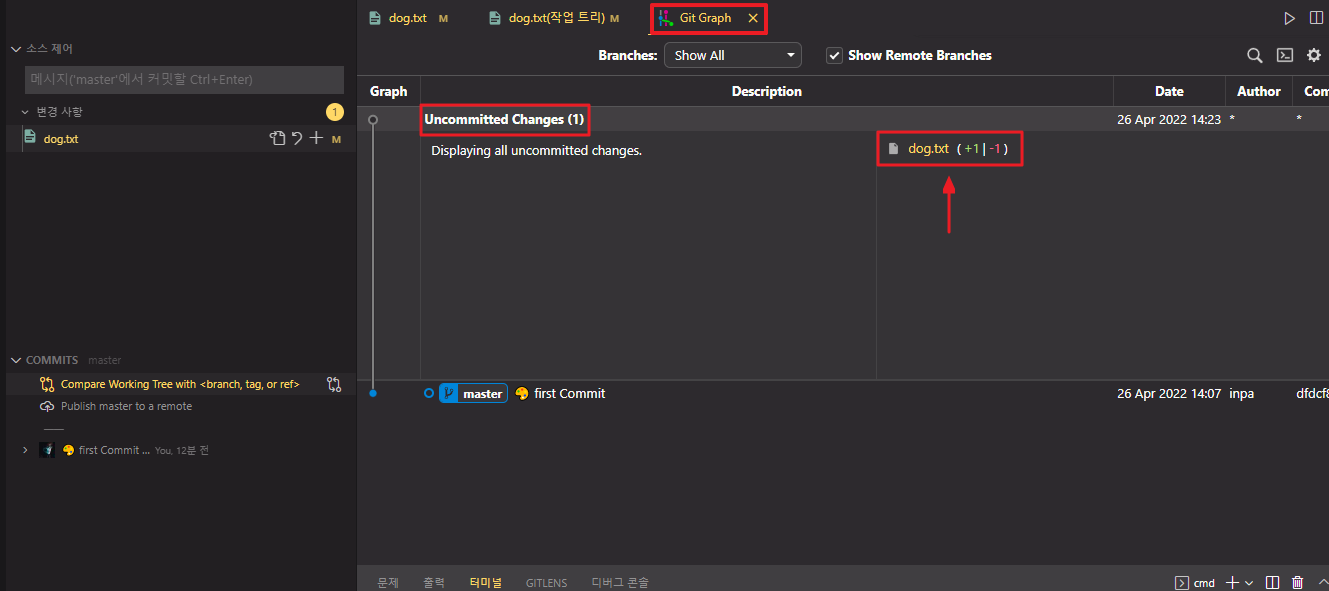Collapse the 변경 사항 group

pos(26,111)
